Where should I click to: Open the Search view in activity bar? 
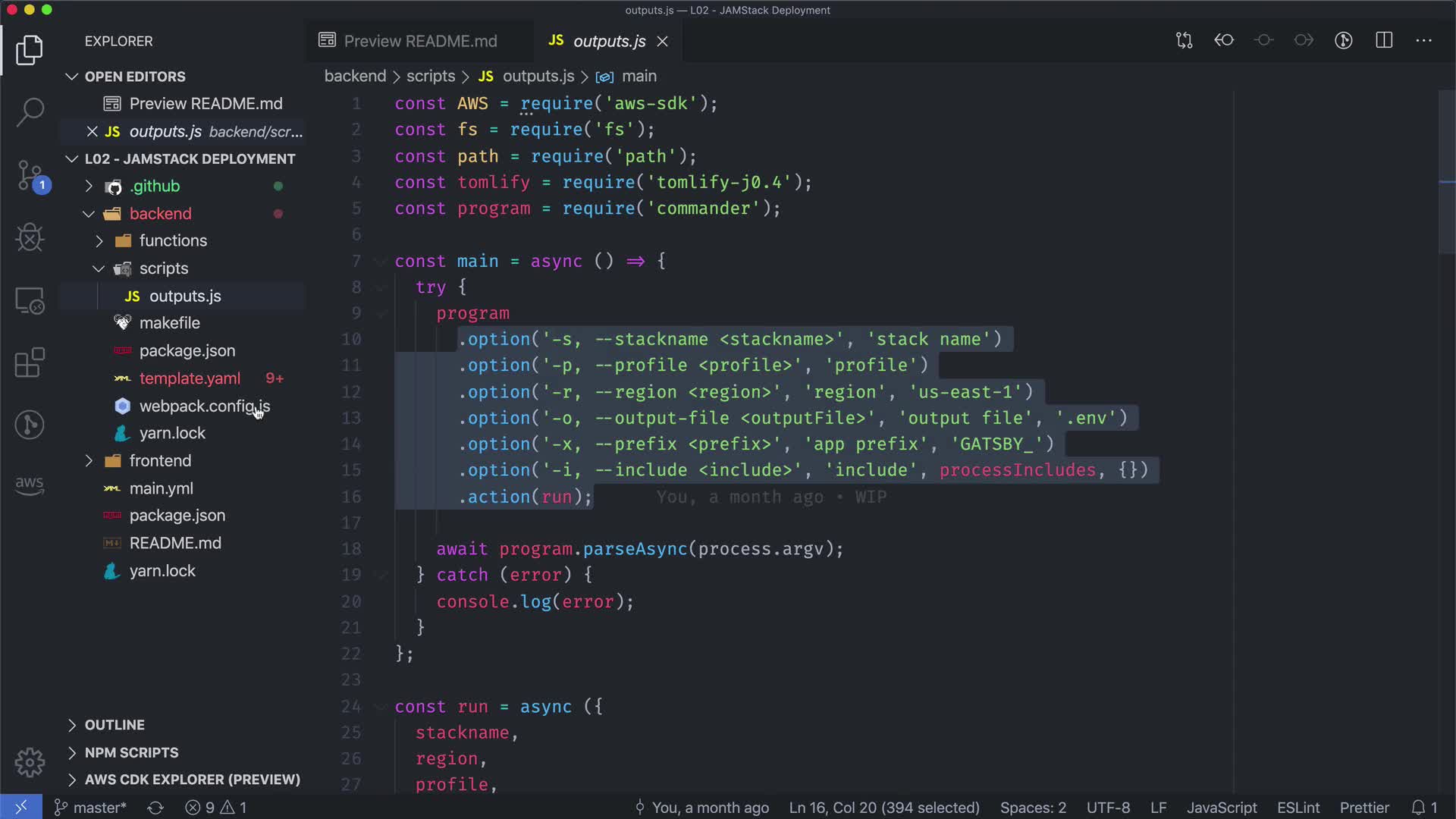click(30, 112)
